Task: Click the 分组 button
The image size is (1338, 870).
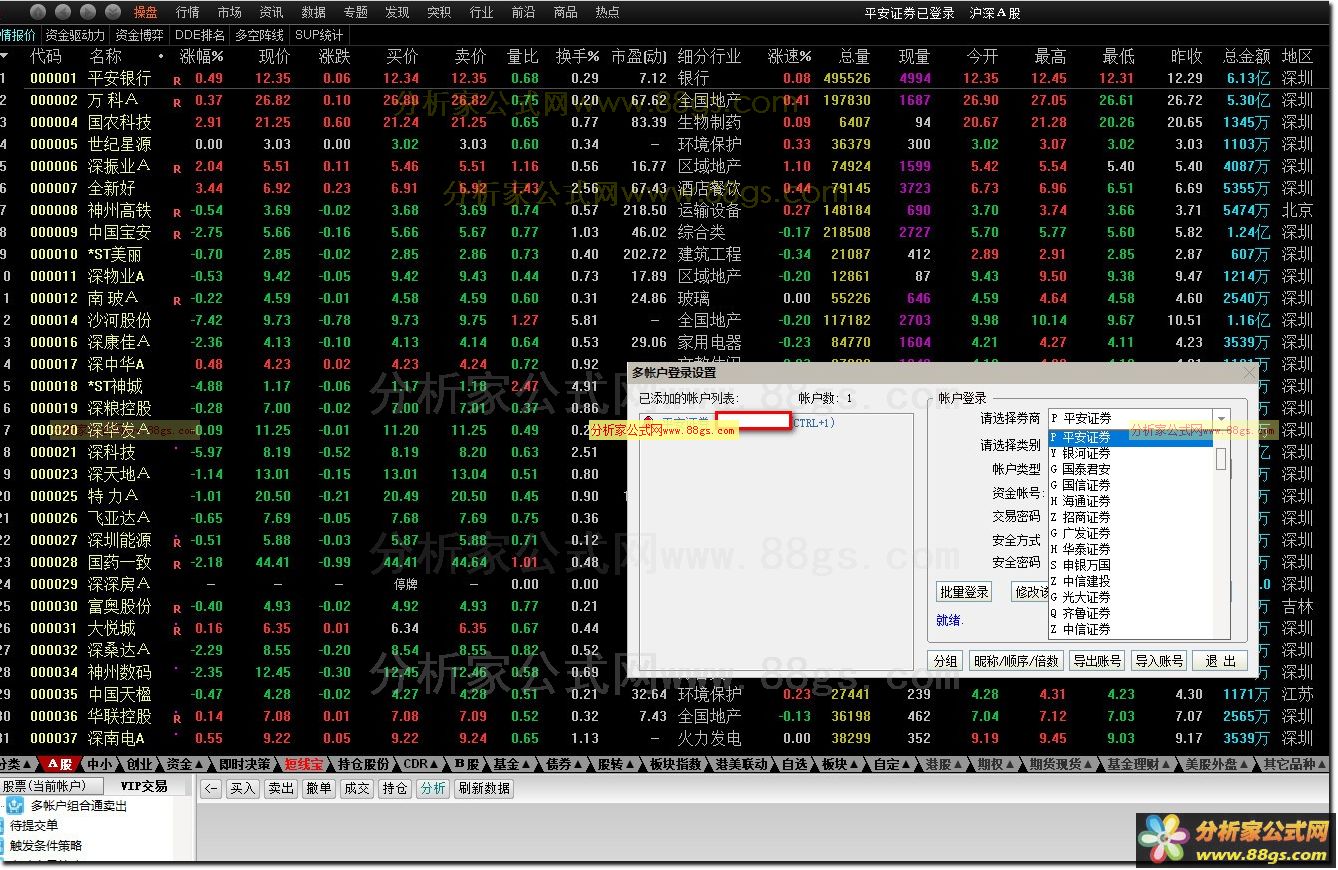Action: 945,661
